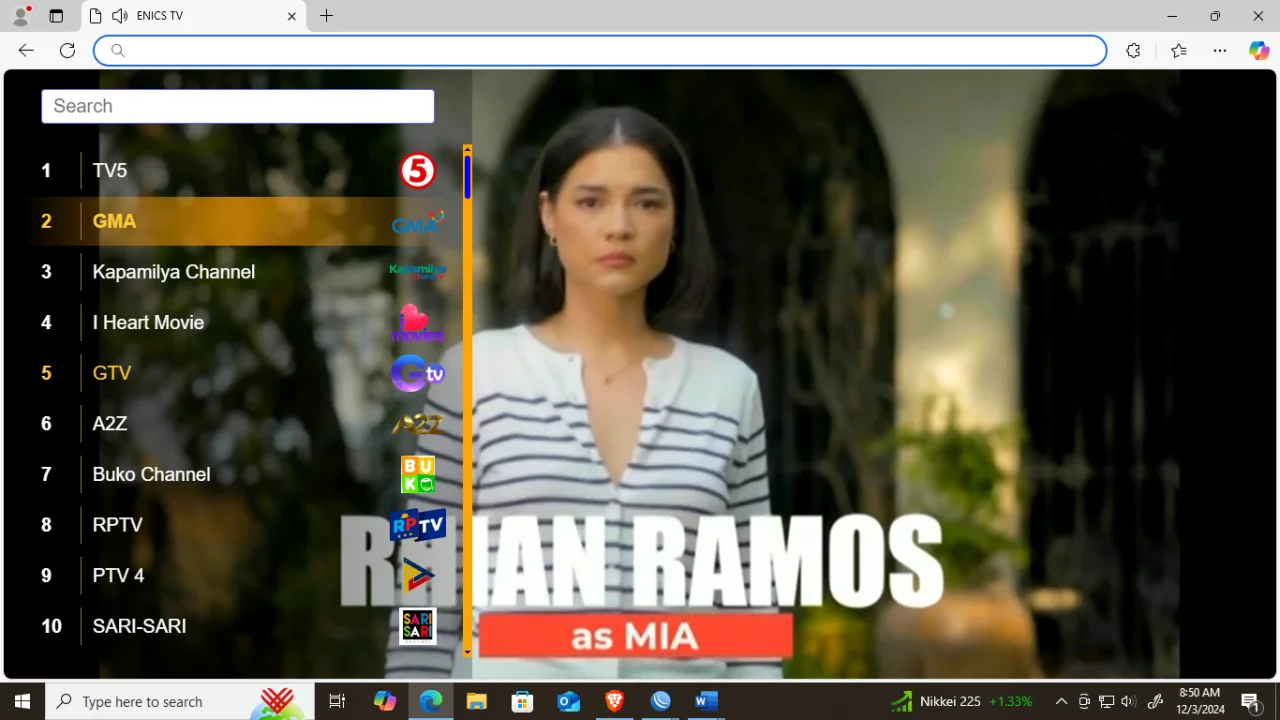Screen dimensions: 1280x720
Task: Open Brave browser from taskbar
Action: click(x=614, y=701)
